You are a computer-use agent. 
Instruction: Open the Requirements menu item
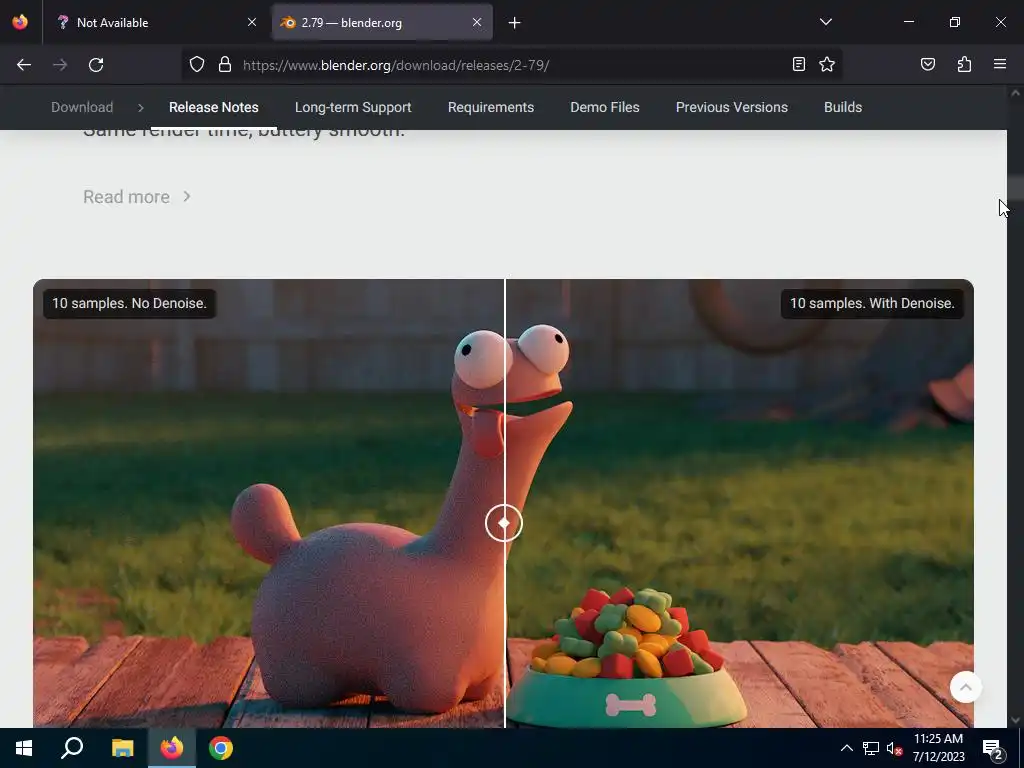490,107
